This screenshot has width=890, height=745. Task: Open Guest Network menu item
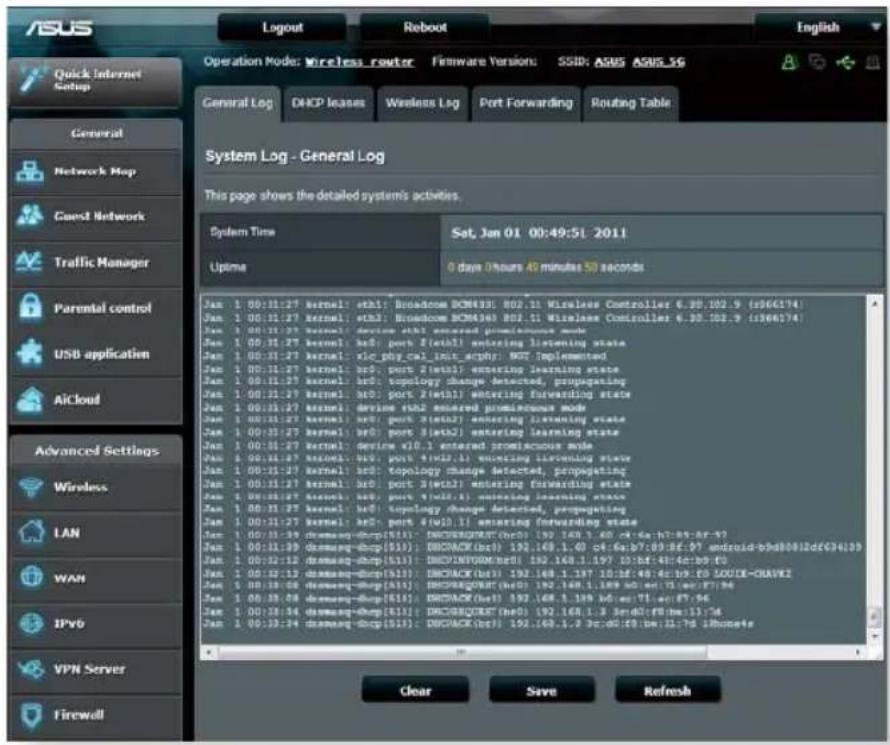(x=96, y=217)
